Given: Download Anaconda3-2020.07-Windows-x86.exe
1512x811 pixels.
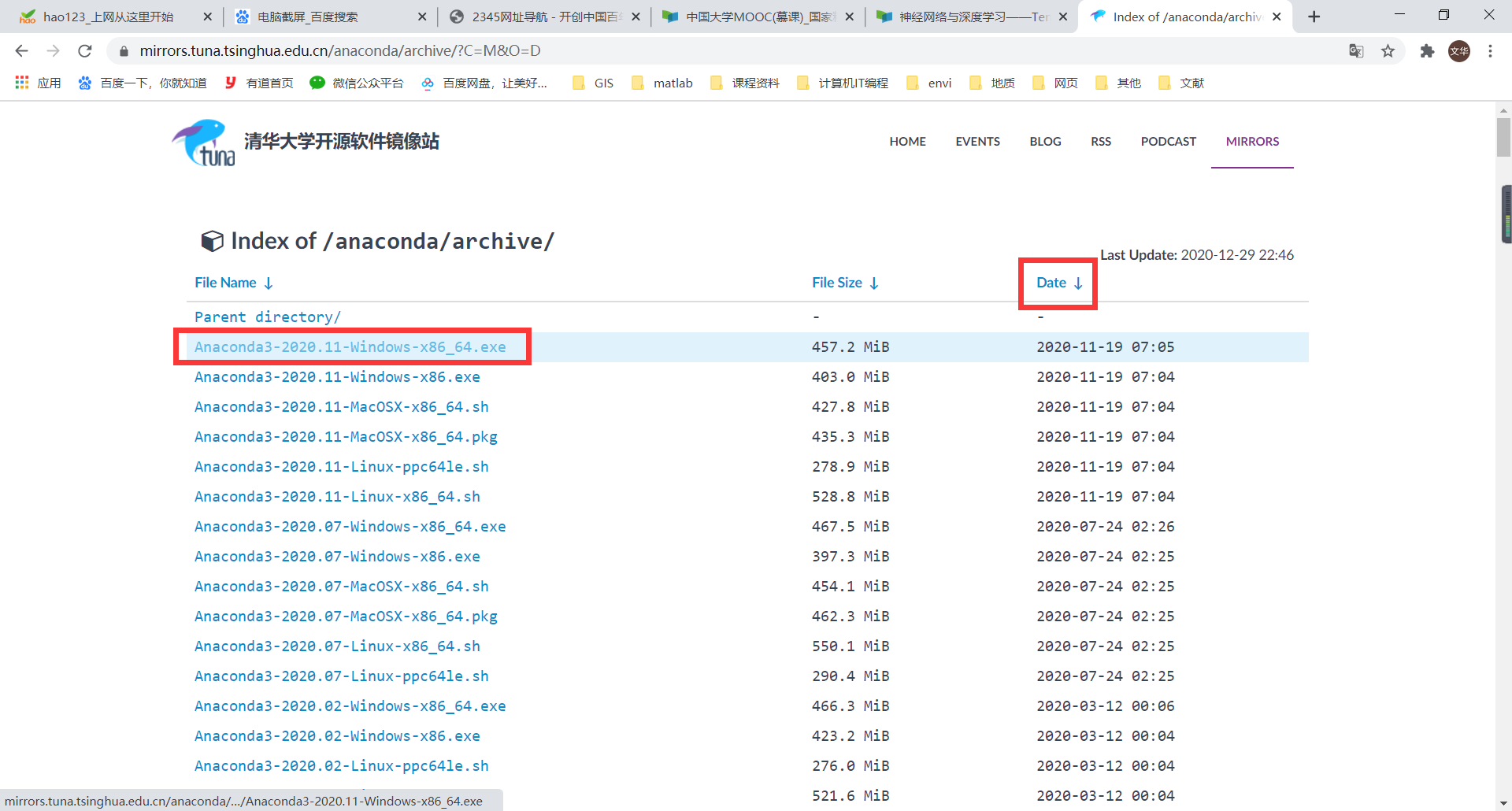Looking at the screenshot, I should pos(337,557).
